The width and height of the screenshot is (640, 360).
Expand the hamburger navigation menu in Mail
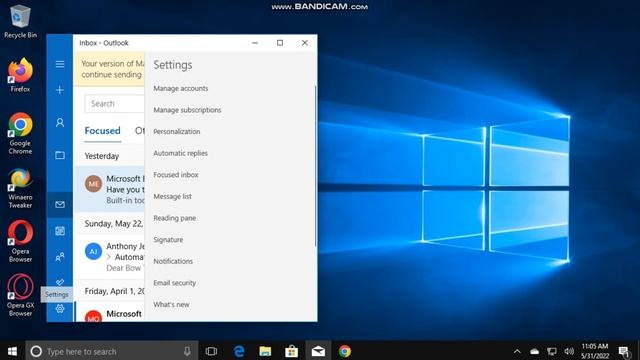pyautogui.click(x=60, y=64)
